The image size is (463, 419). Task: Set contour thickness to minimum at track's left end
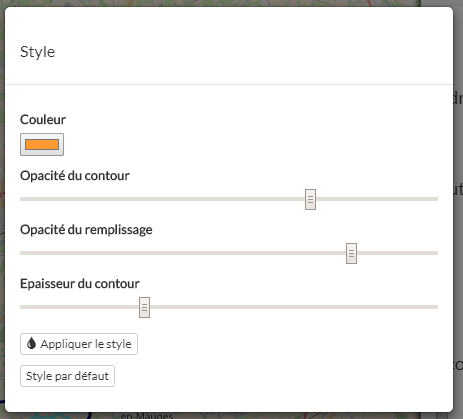coord(21,307)
